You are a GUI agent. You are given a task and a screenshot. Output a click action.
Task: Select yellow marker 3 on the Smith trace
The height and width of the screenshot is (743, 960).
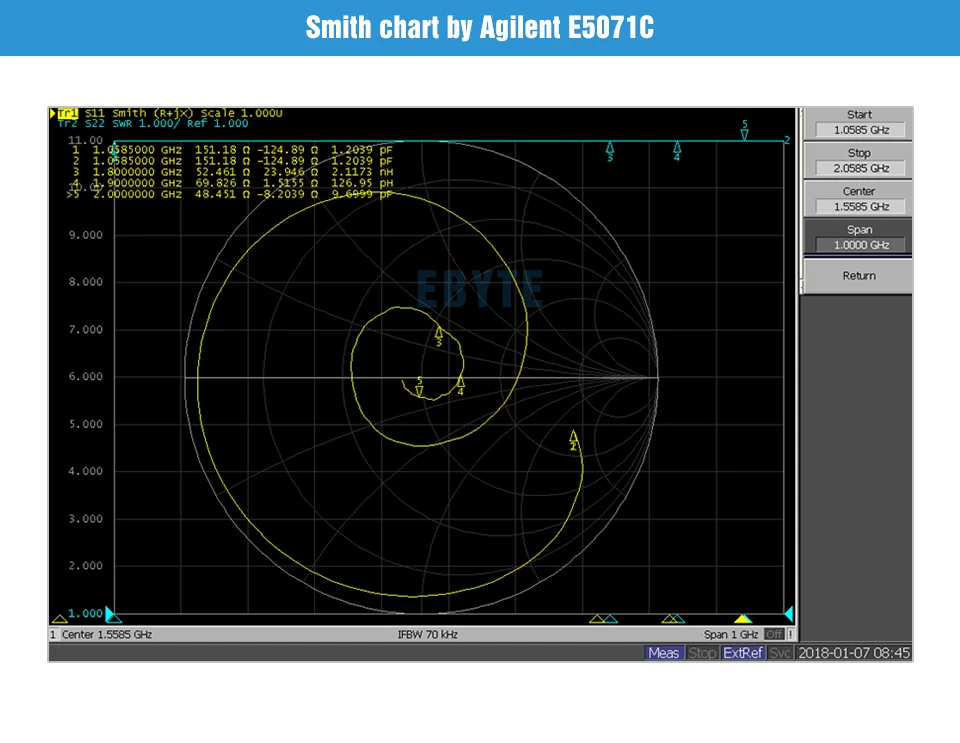pyautogui.click(x=439, y=335)
